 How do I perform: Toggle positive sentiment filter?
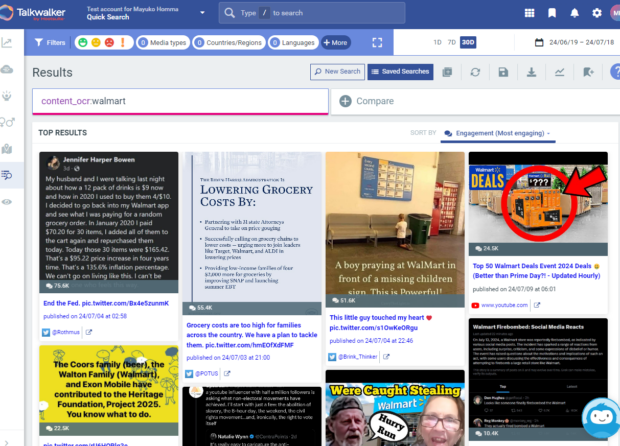tap(83, 42)
